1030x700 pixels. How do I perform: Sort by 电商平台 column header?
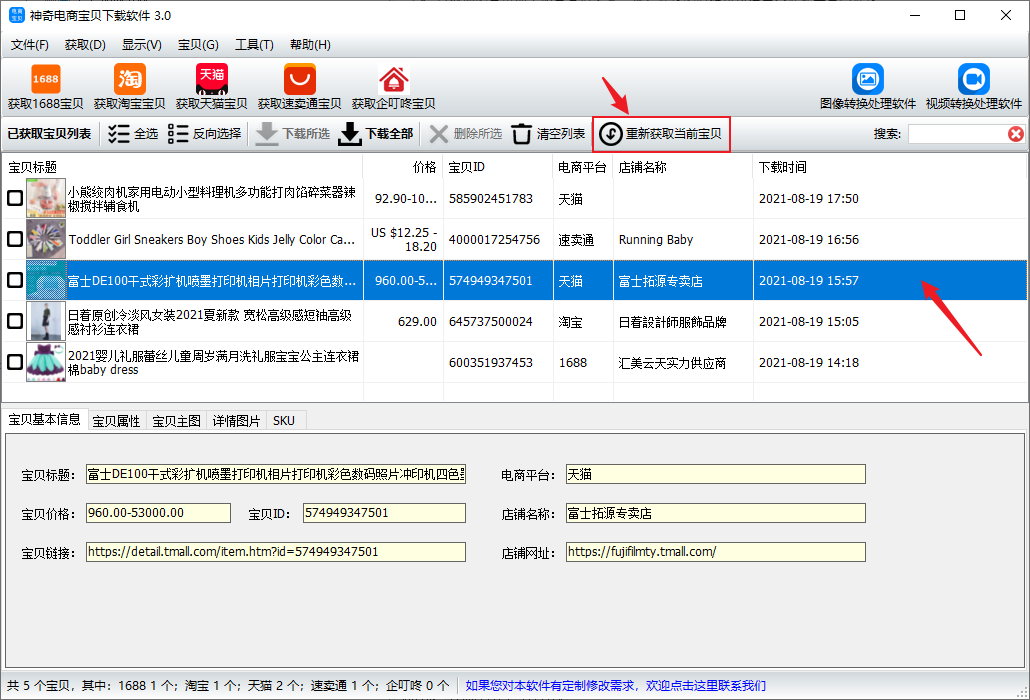point(583,167)
